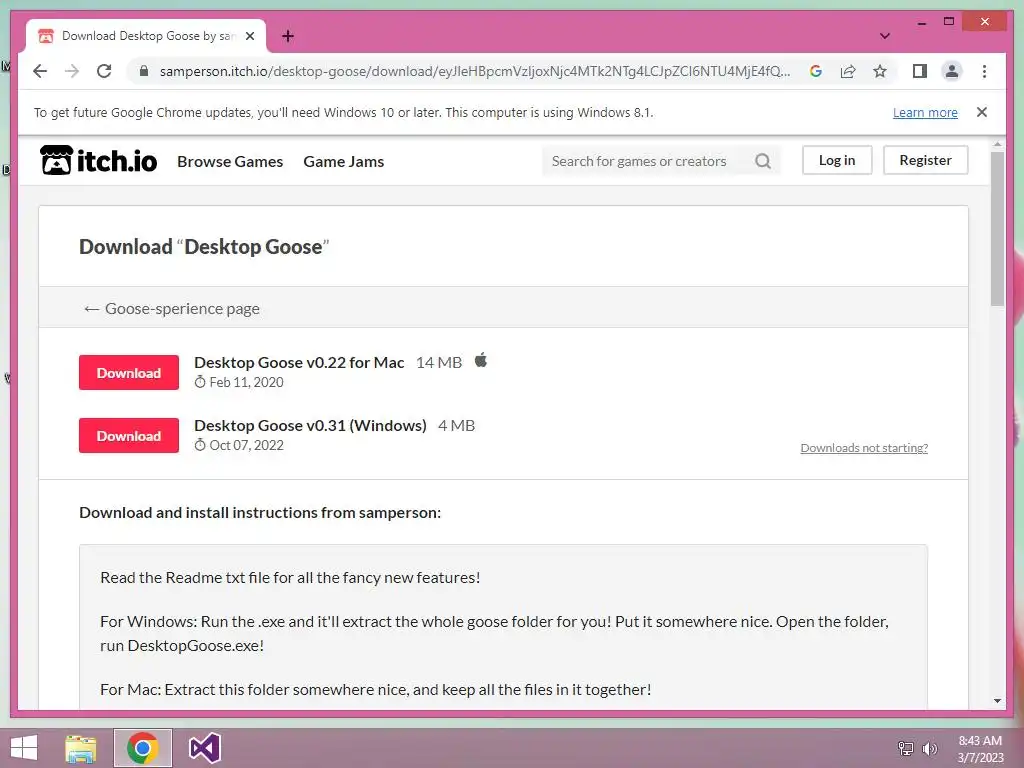Open the Learn more link
Screen dimensions: 1024x768
point(925,112)
